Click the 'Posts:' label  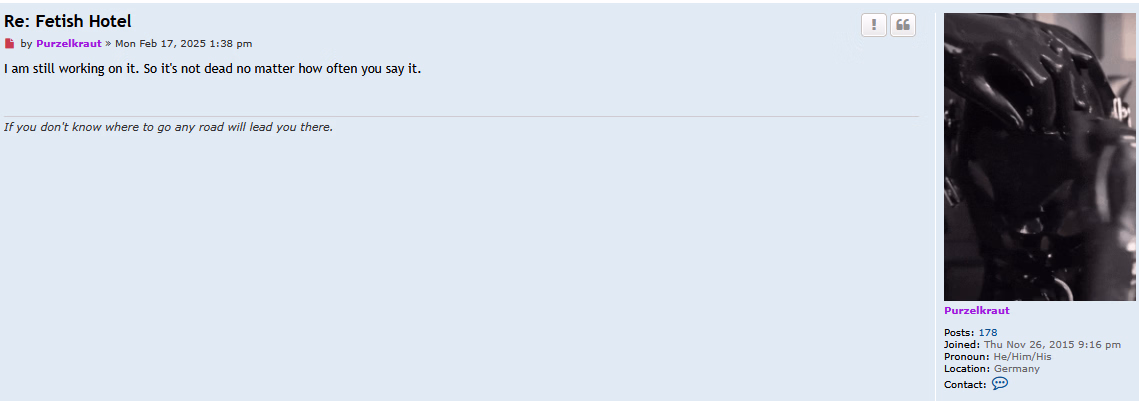pos(959,333)
